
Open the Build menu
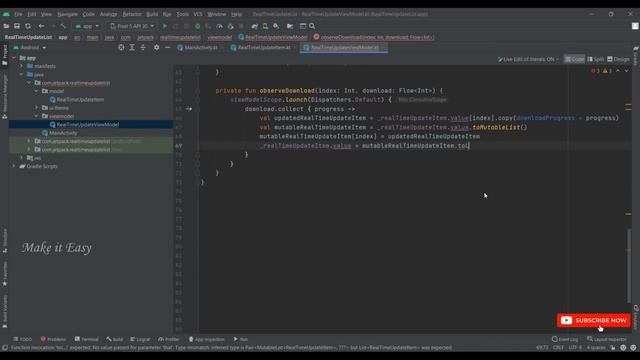[152, 14]
